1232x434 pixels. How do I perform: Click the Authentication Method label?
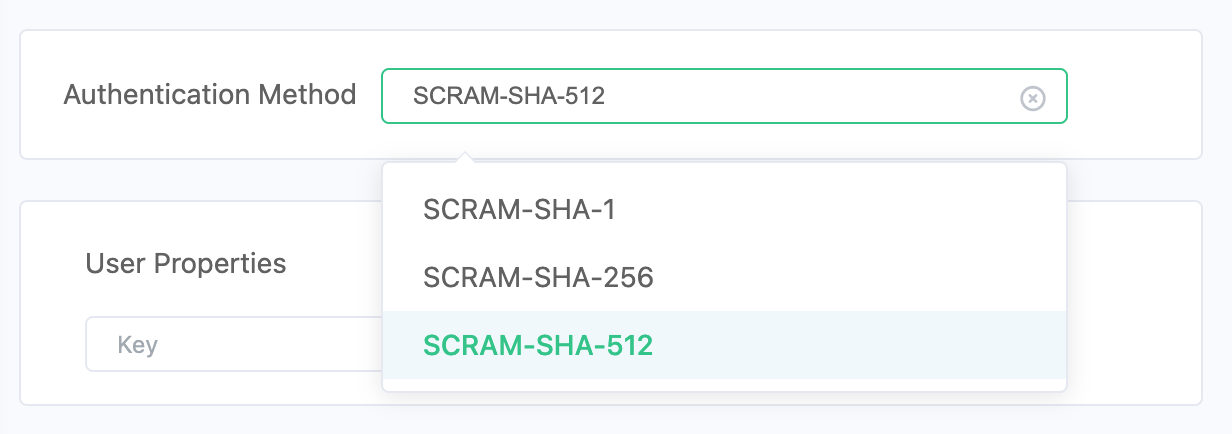pyautogui.click(x=210, y=95)
